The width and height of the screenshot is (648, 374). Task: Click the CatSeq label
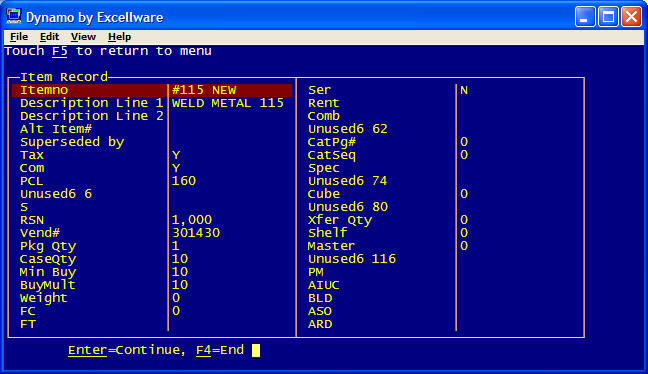pos(332,155)
